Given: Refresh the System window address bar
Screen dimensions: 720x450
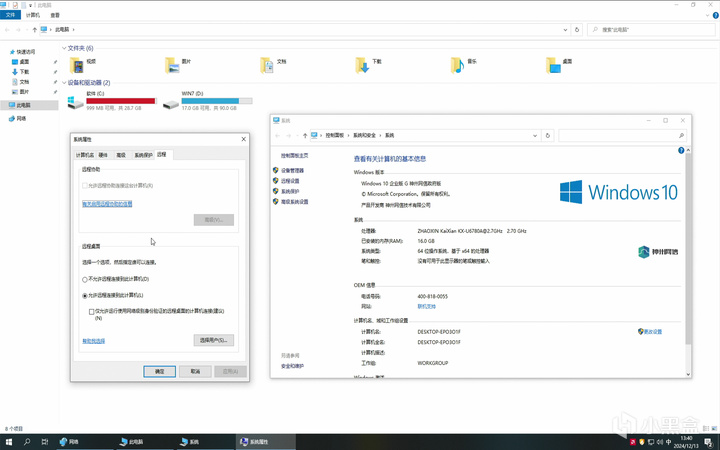Looking at the screenshot, I should point(547,135).
